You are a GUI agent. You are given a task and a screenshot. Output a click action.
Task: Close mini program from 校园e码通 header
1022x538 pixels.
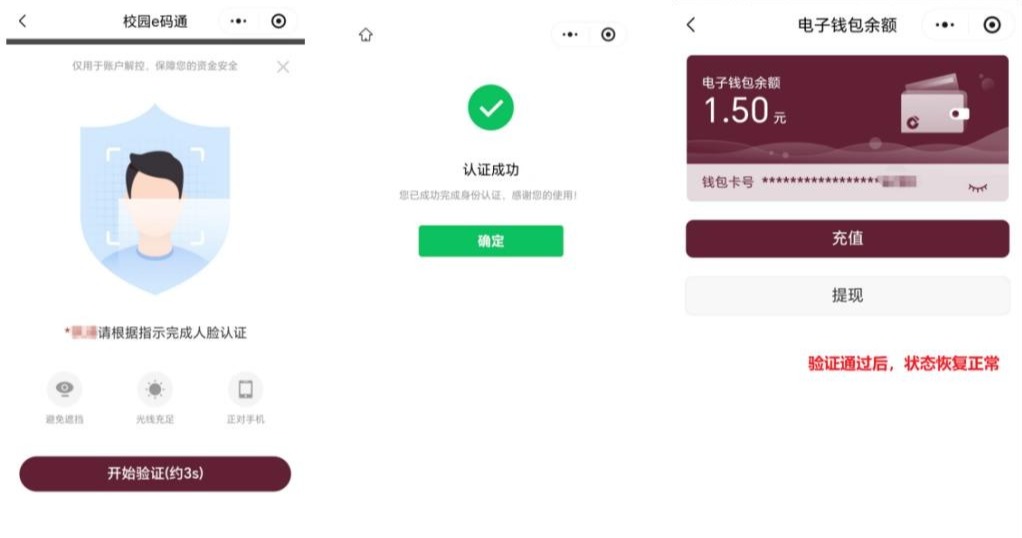(x=278, y=21)
